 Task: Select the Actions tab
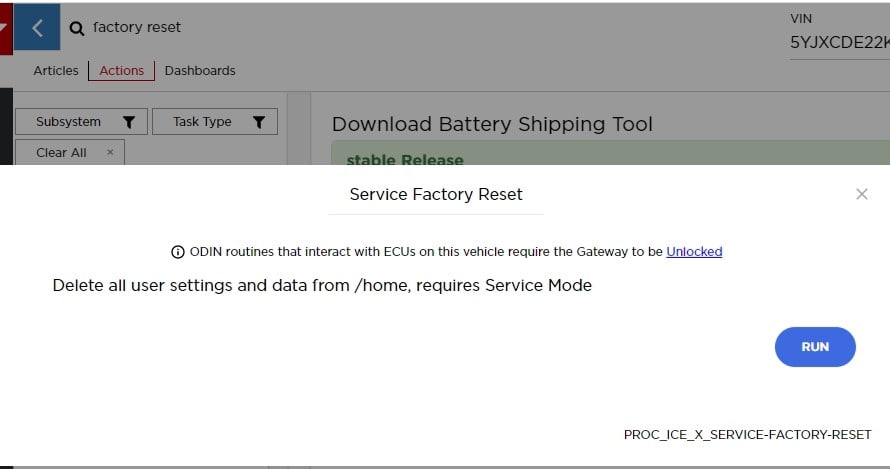coord(121,71)
